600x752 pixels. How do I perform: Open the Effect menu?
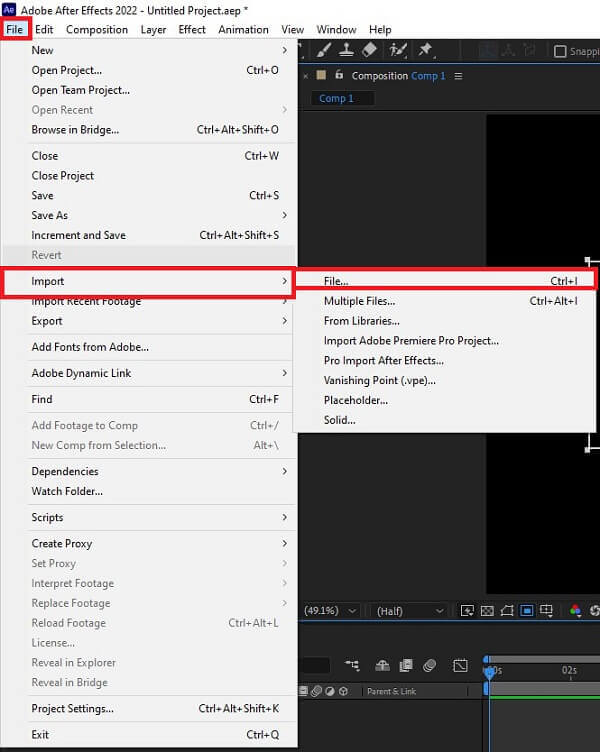point(192,29)
